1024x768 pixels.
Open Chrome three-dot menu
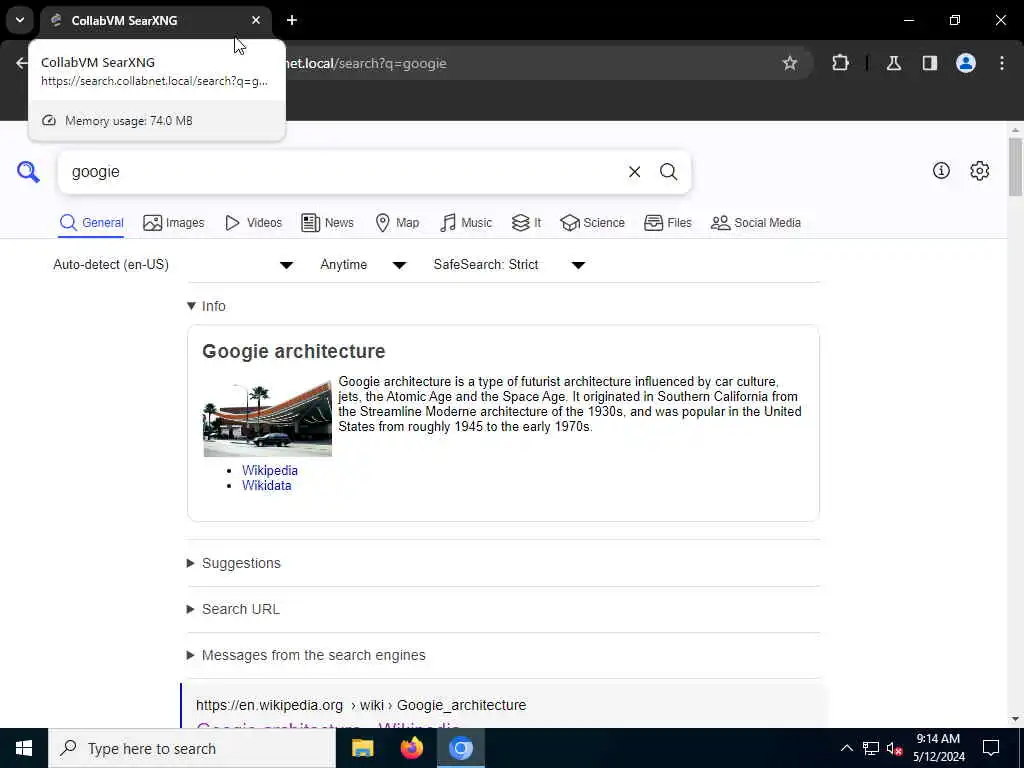tap(1002, 63)
